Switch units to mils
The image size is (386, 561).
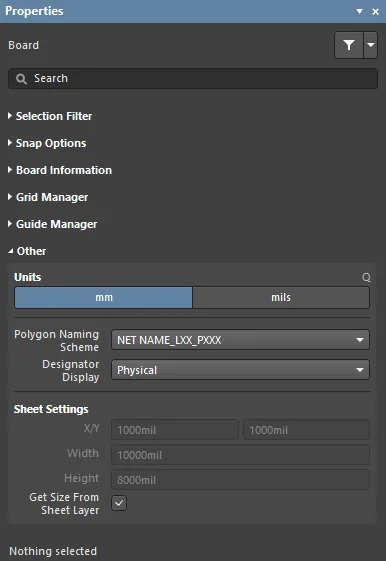click(281, 297)
